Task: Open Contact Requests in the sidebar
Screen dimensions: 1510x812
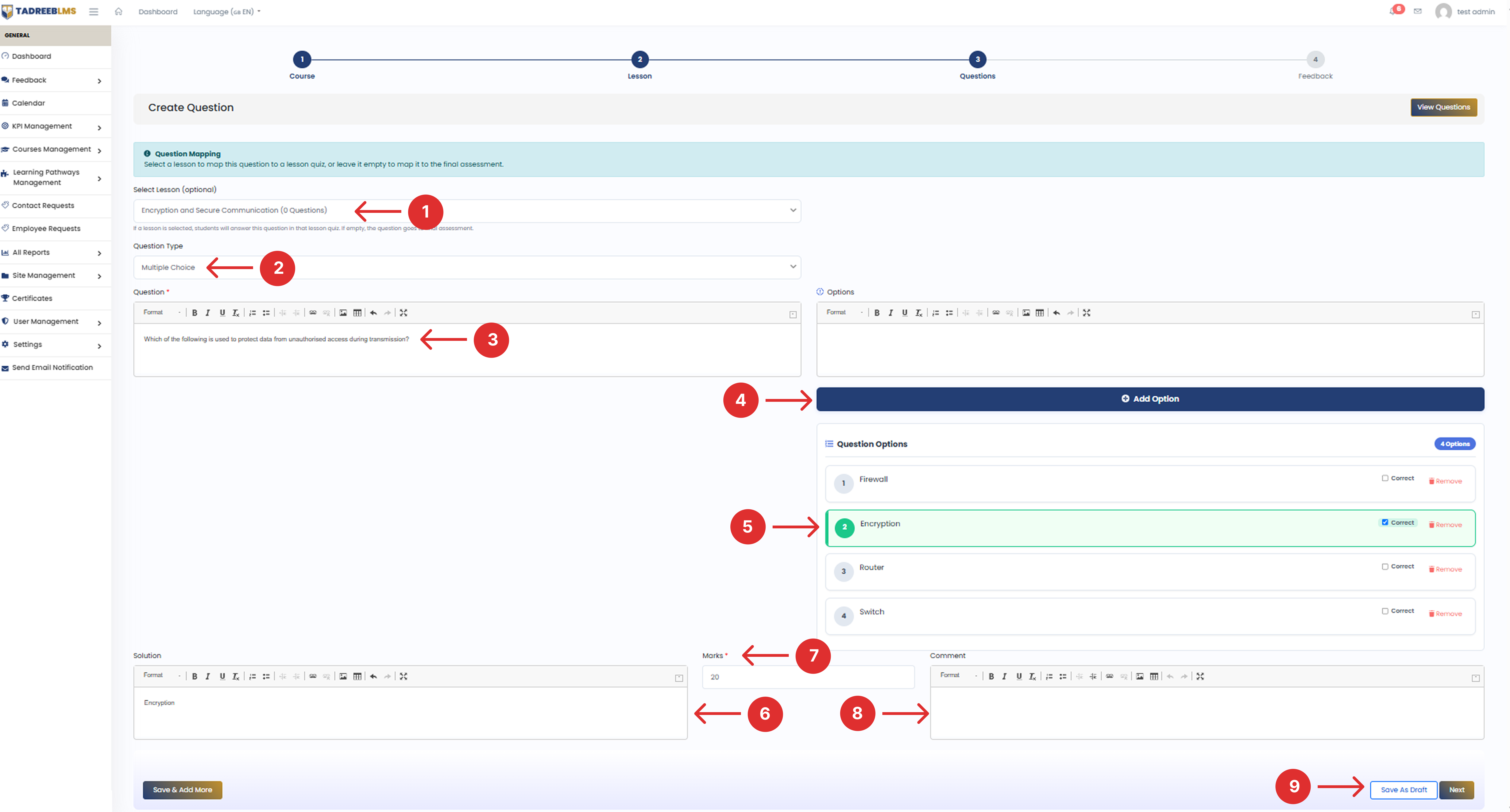Action: click(x=55, y=206)
